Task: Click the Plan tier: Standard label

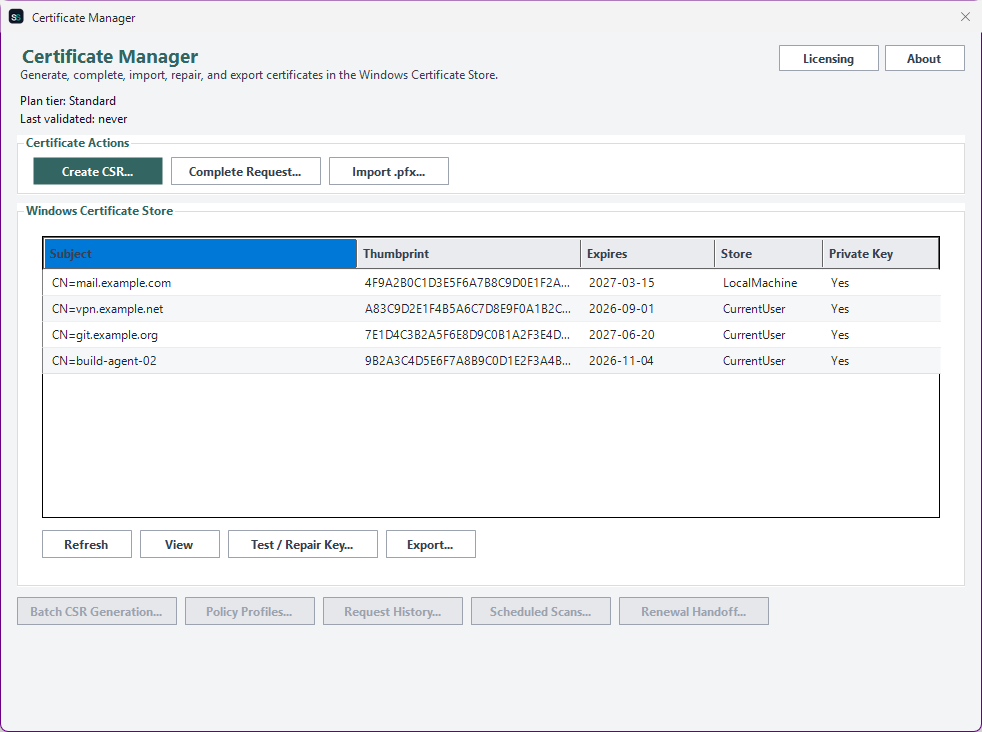Action: point(68,101)
